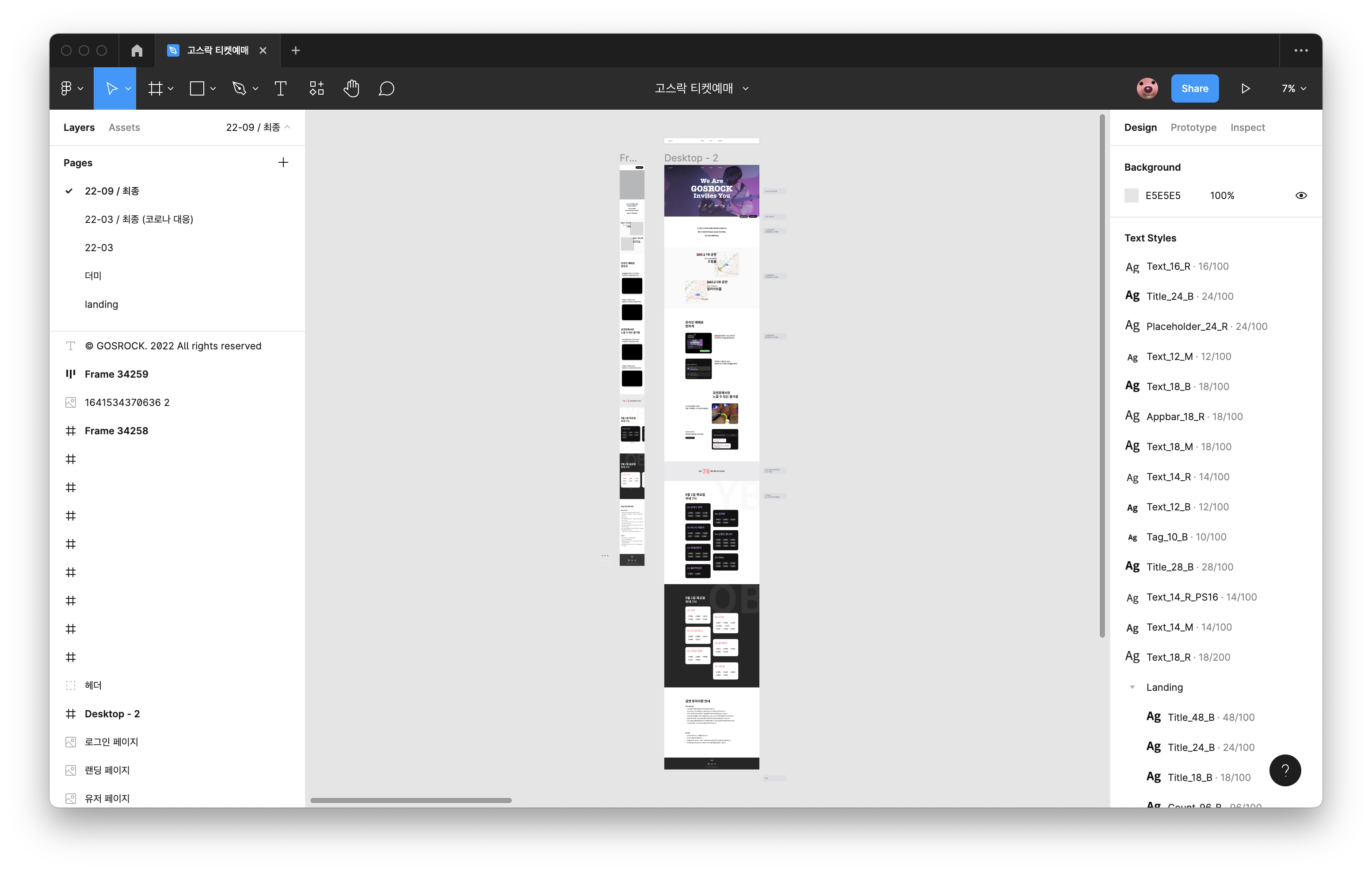Click the Present play icon
1372x873 pixels.
[1246, 88]
